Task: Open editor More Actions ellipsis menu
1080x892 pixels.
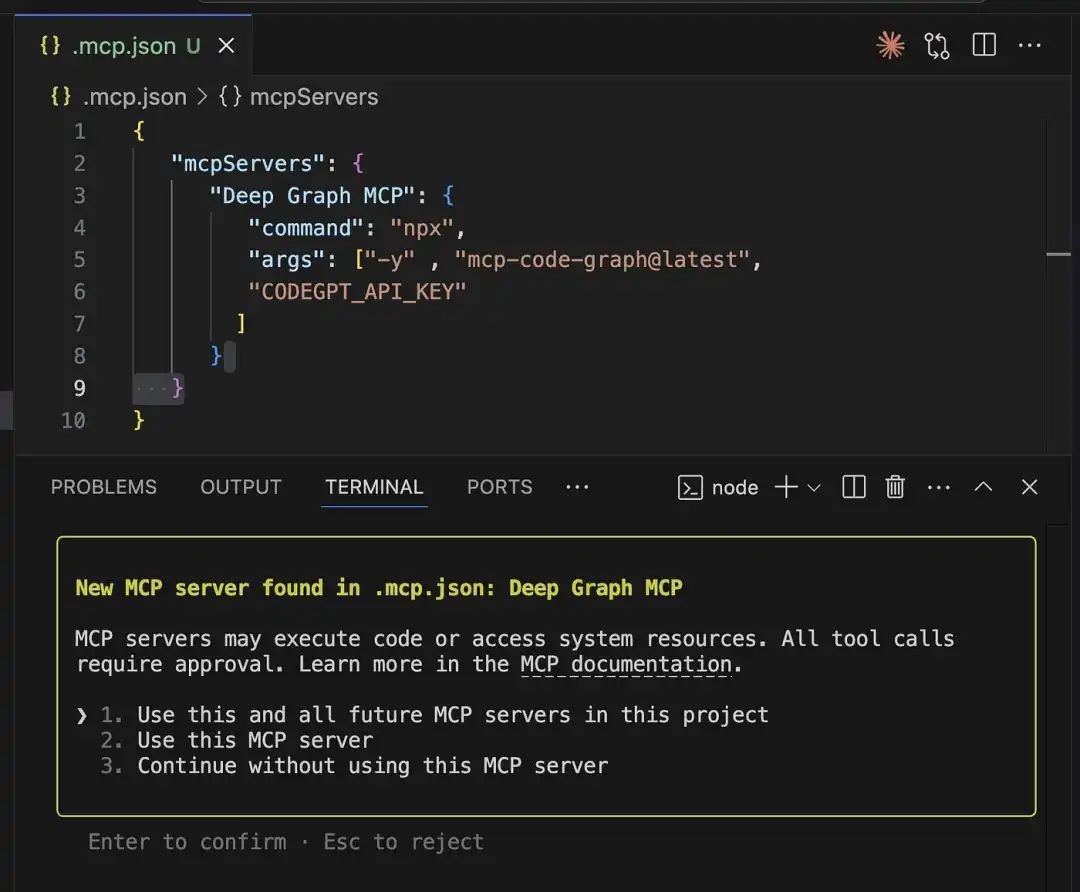Action: pyautogui.click(x=1030, y=45)
